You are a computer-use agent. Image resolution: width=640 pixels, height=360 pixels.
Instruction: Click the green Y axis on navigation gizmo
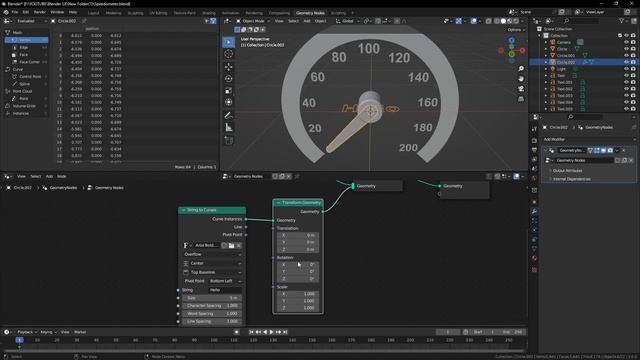[511, 54]
